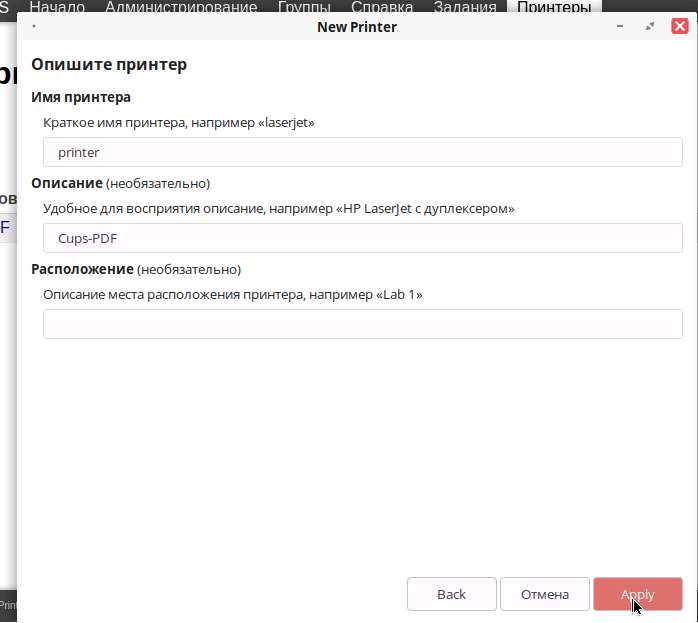
Task: Click the "Описание" field label
Action: click(67, 183)
